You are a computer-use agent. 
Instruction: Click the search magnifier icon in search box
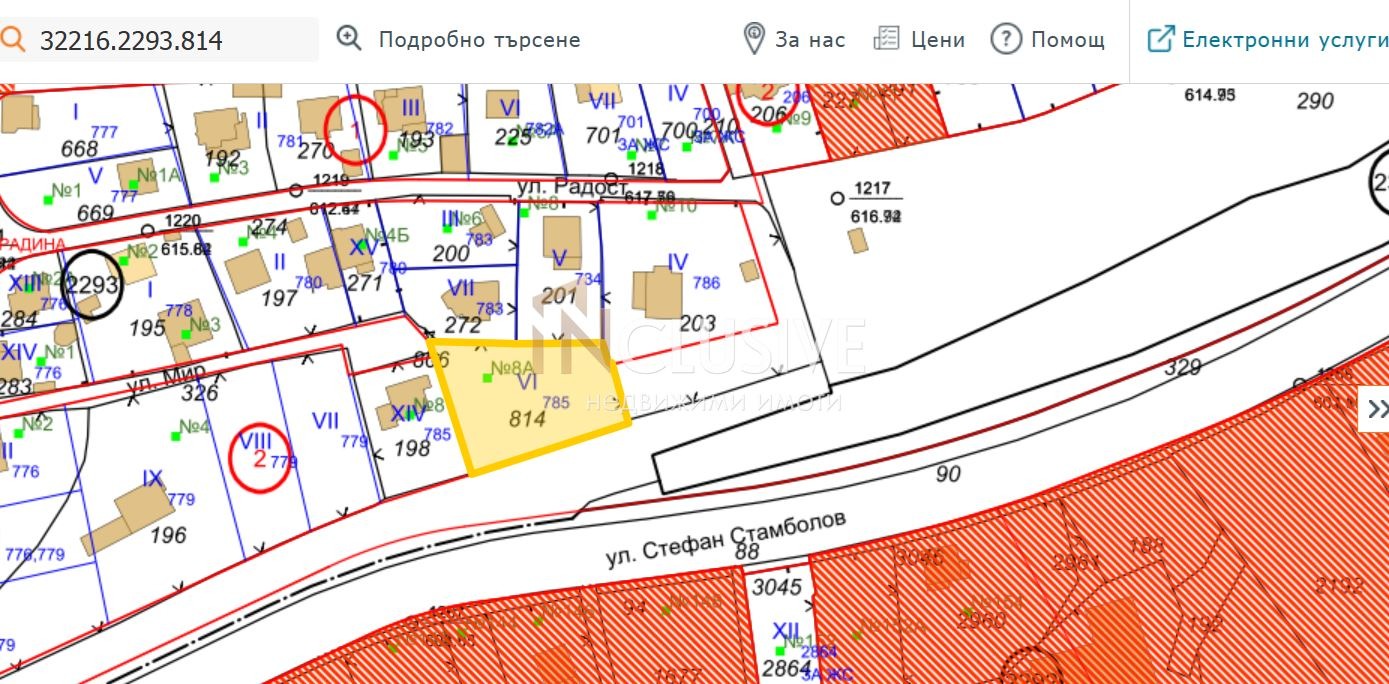[x=12, y=39]
